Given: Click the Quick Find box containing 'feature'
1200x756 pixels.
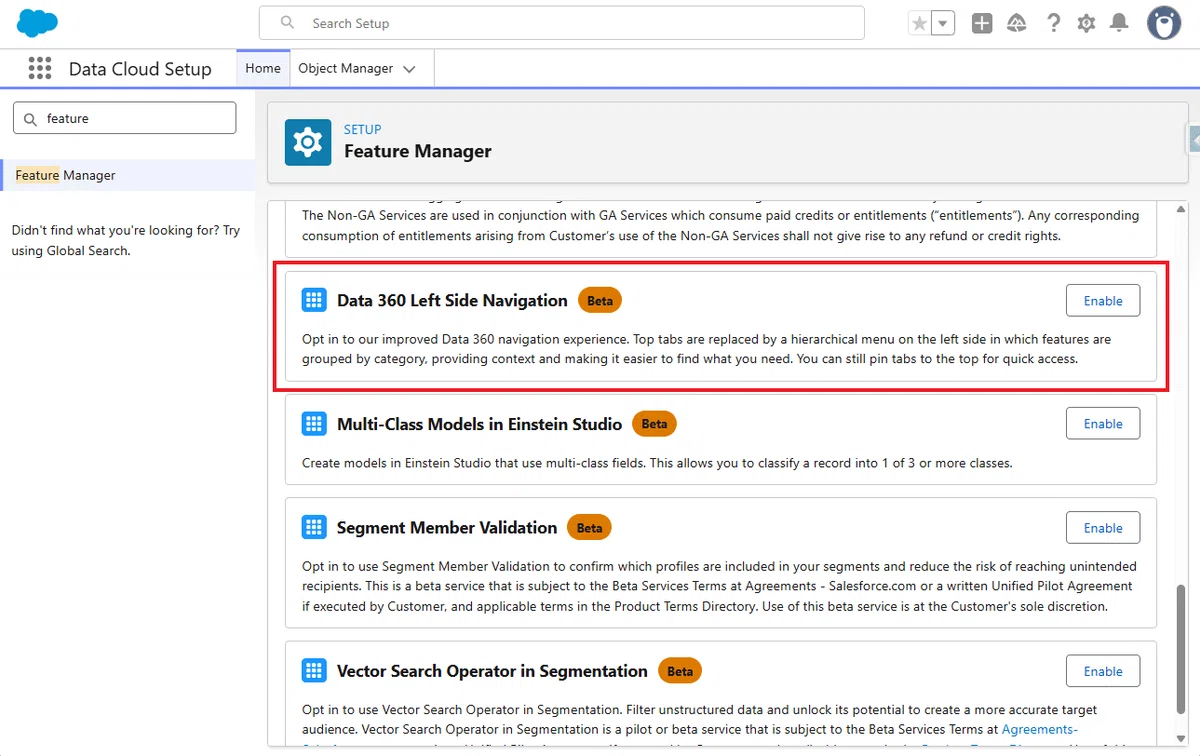Looking at the screenshot, I should (125, 118).
